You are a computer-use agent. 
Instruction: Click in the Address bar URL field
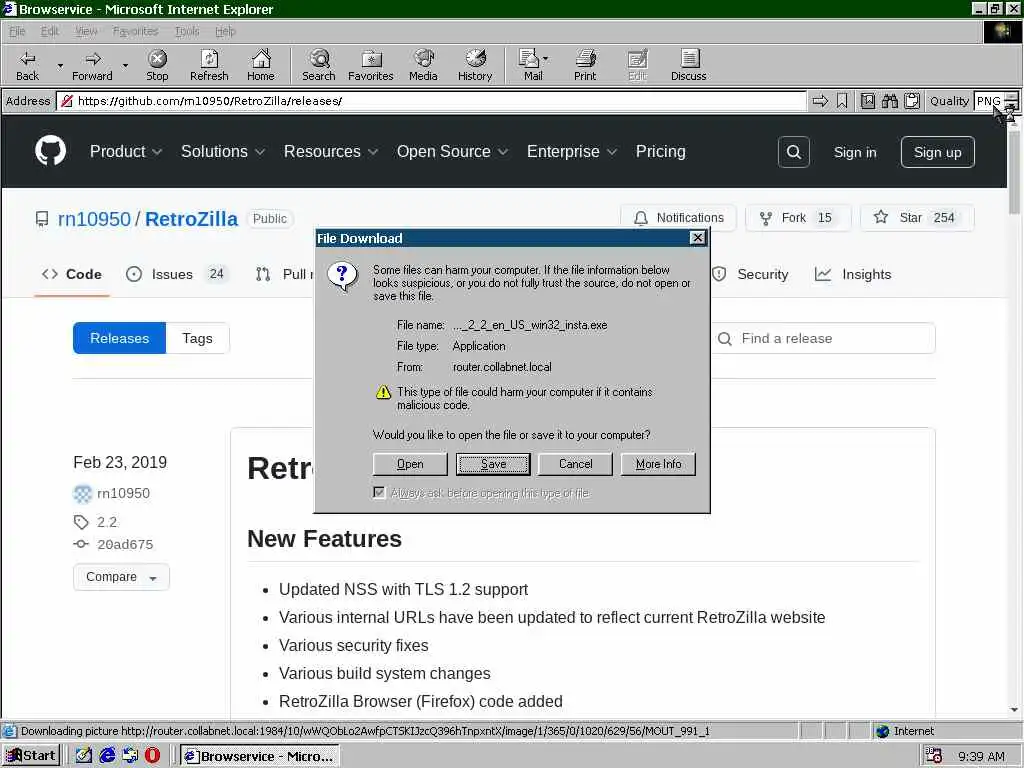point(431,101)
